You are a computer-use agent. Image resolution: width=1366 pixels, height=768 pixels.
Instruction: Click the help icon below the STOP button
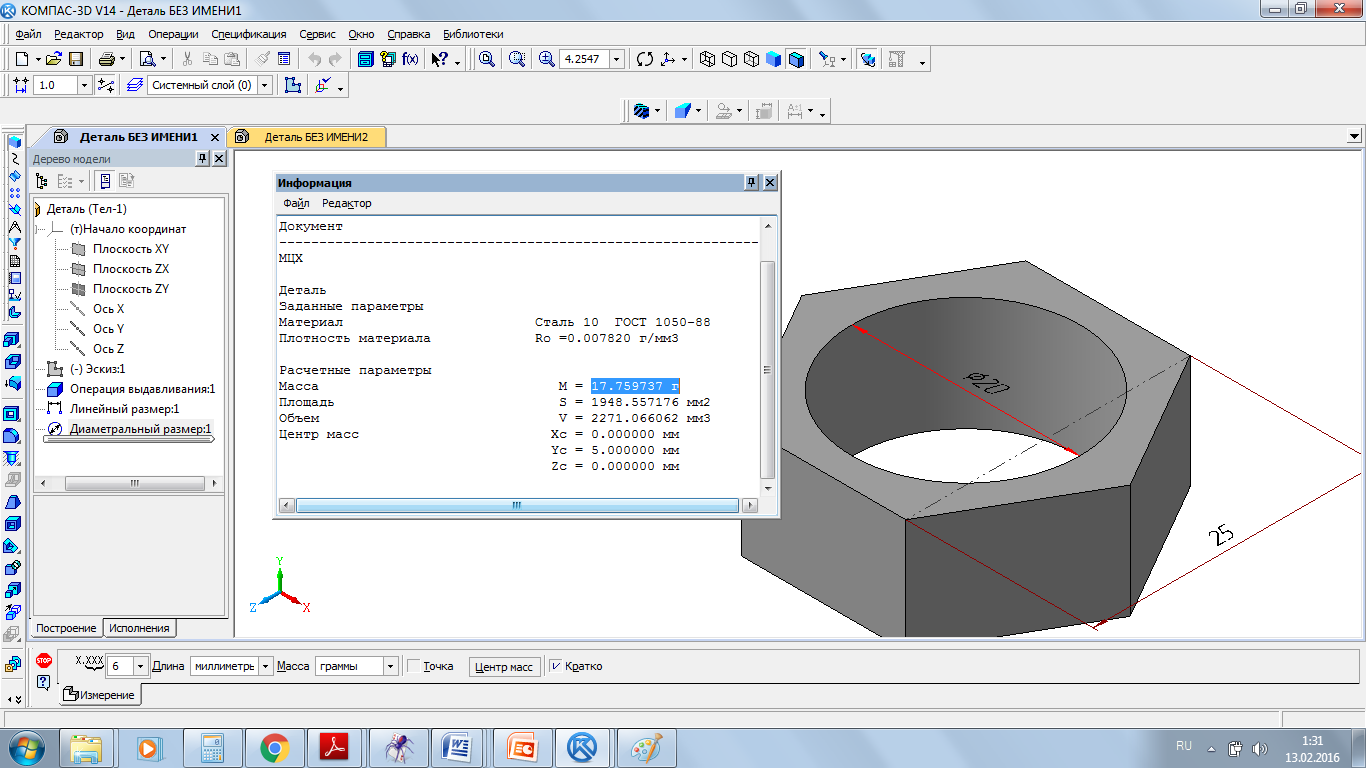point(44,682)
